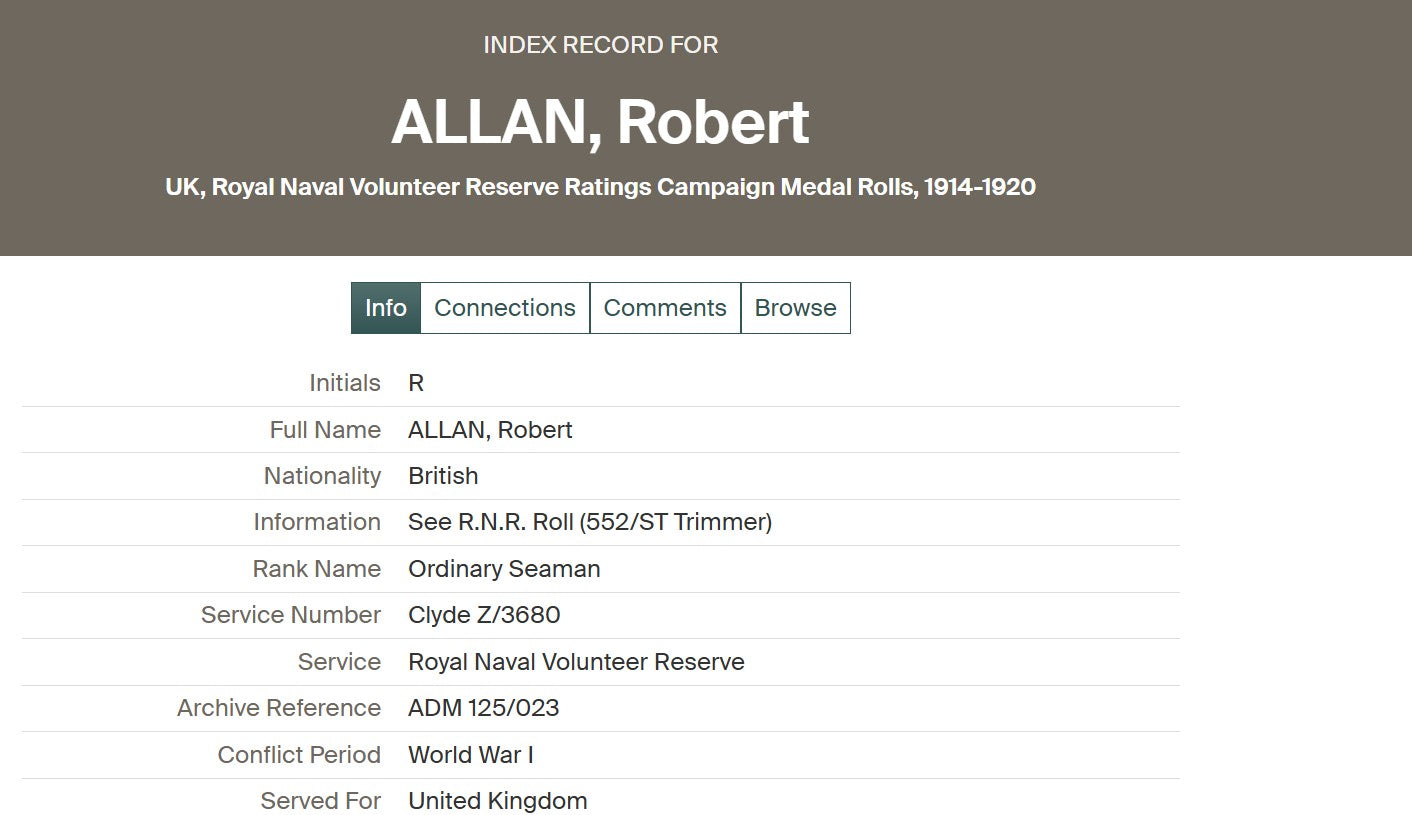Go to the Browse tab
The image size is (1412, 815).
[x=795, y=308]
